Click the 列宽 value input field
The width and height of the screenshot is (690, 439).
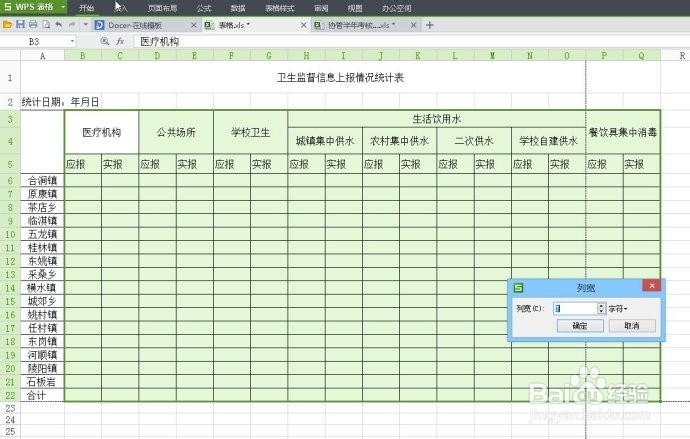575,309
